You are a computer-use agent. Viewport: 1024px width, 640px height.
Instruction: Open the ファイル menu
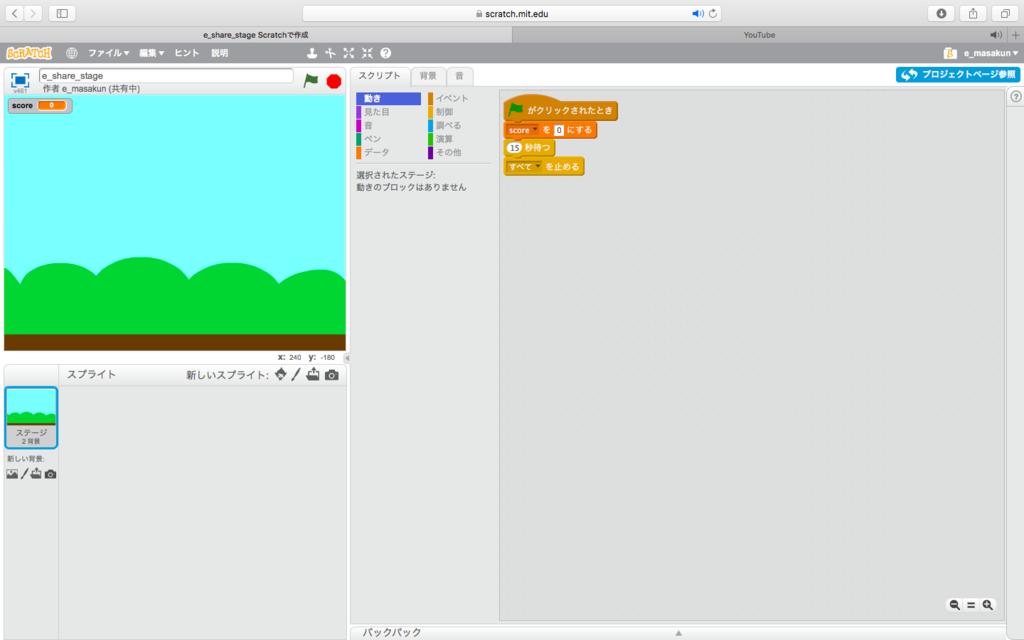pos(108,53)
